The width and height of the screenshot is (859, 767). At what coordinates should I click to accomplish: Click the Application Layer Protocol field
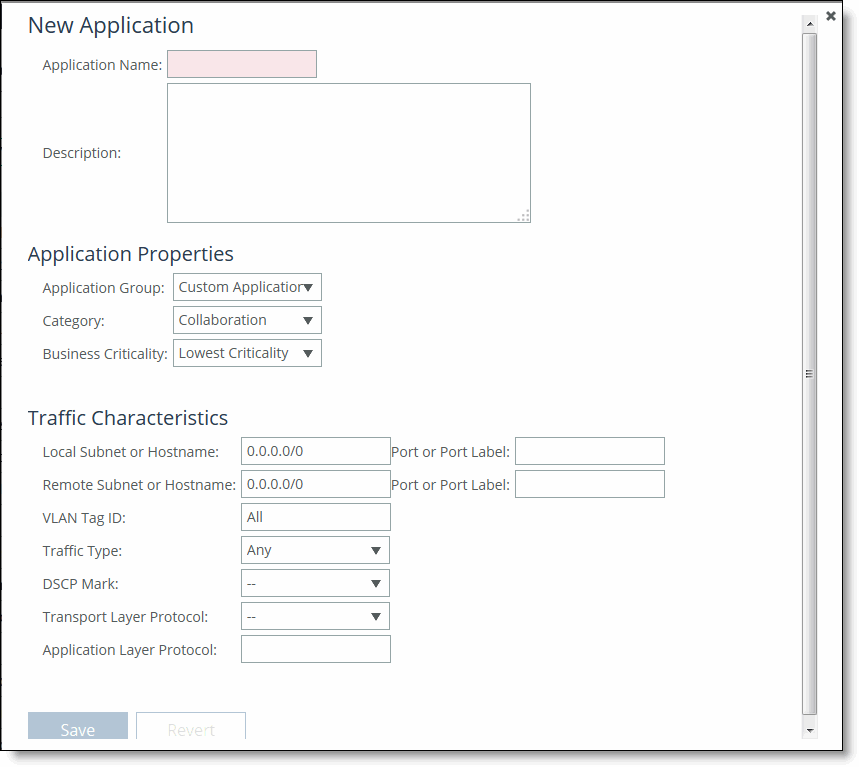point(315,650)
